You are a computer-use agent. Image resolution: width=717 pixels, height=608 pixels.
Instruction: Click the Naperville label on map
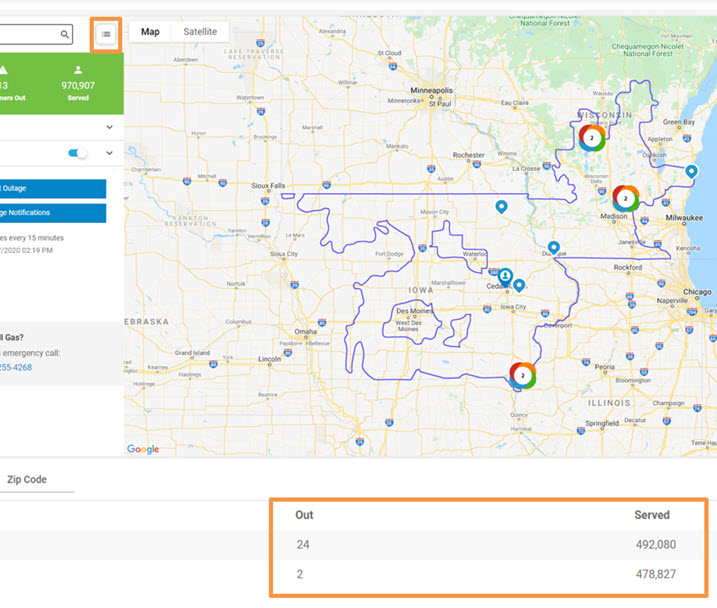tap(672, 300)
